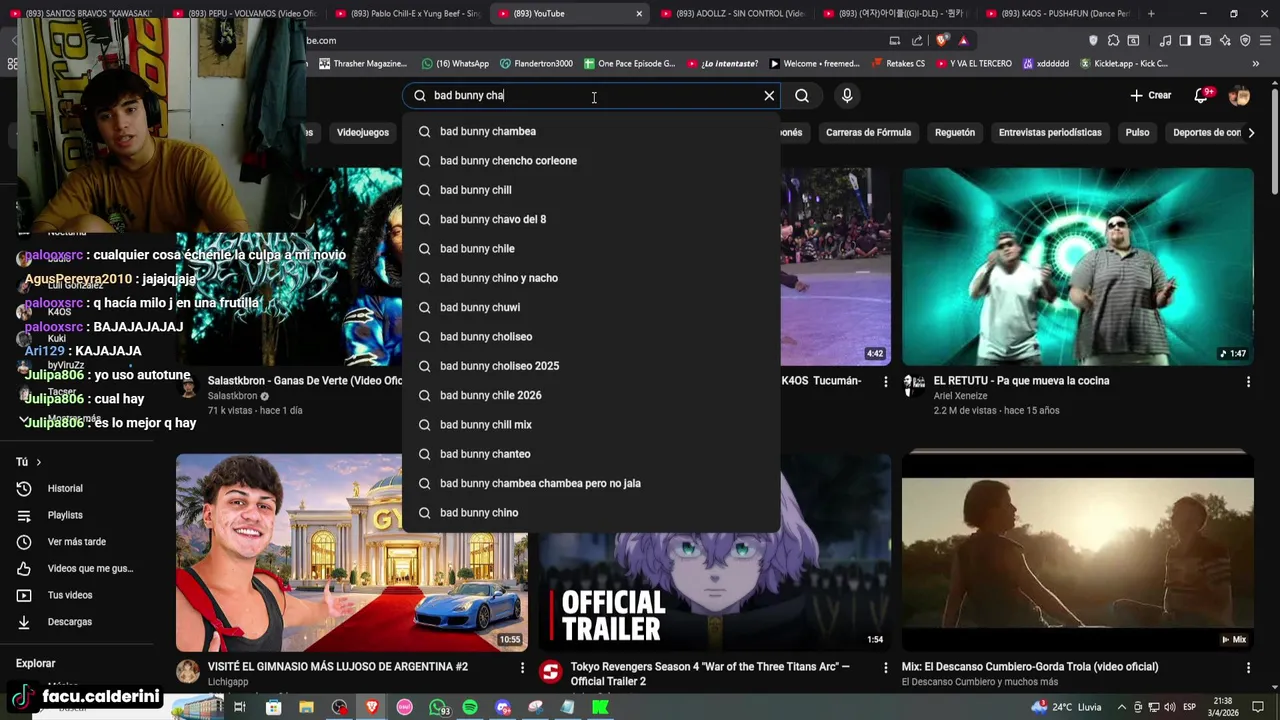1280x720 pixels.
Task: Open WhatsApp from the taskbar
Action: [x=438, y=707]
